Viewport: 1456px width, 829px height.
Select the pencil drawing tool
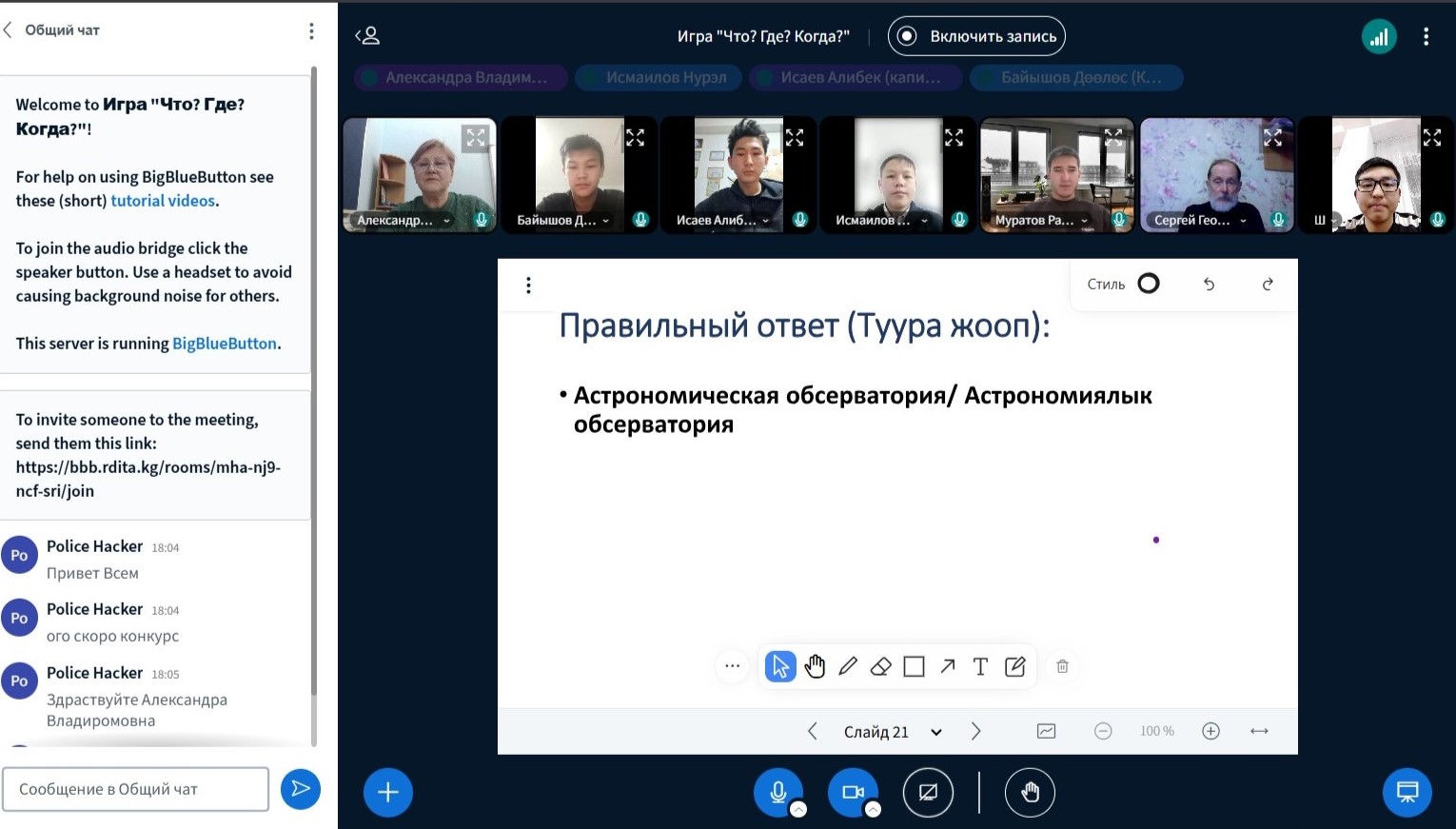pyautogui.click(x=848, y=666)
